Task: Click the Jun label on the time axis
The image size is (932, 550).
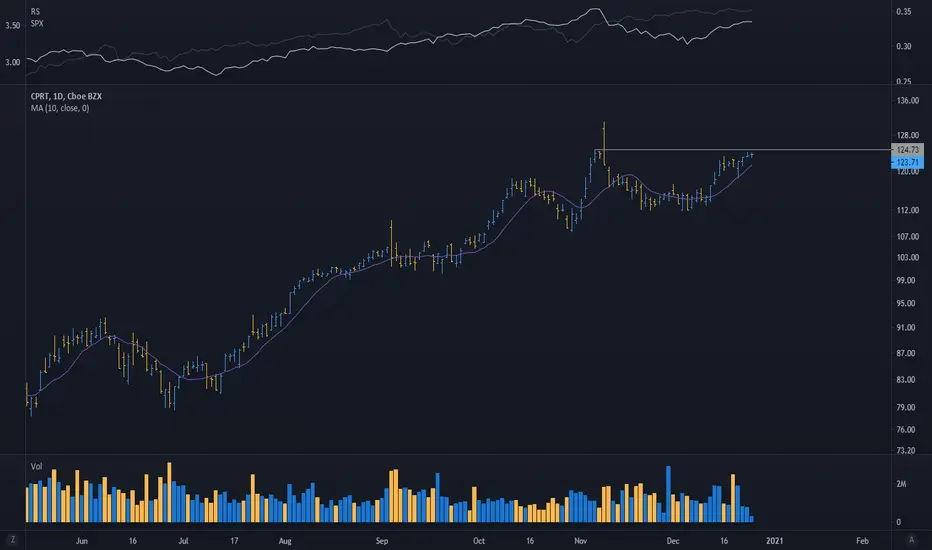Action: [x=81, y=541]
